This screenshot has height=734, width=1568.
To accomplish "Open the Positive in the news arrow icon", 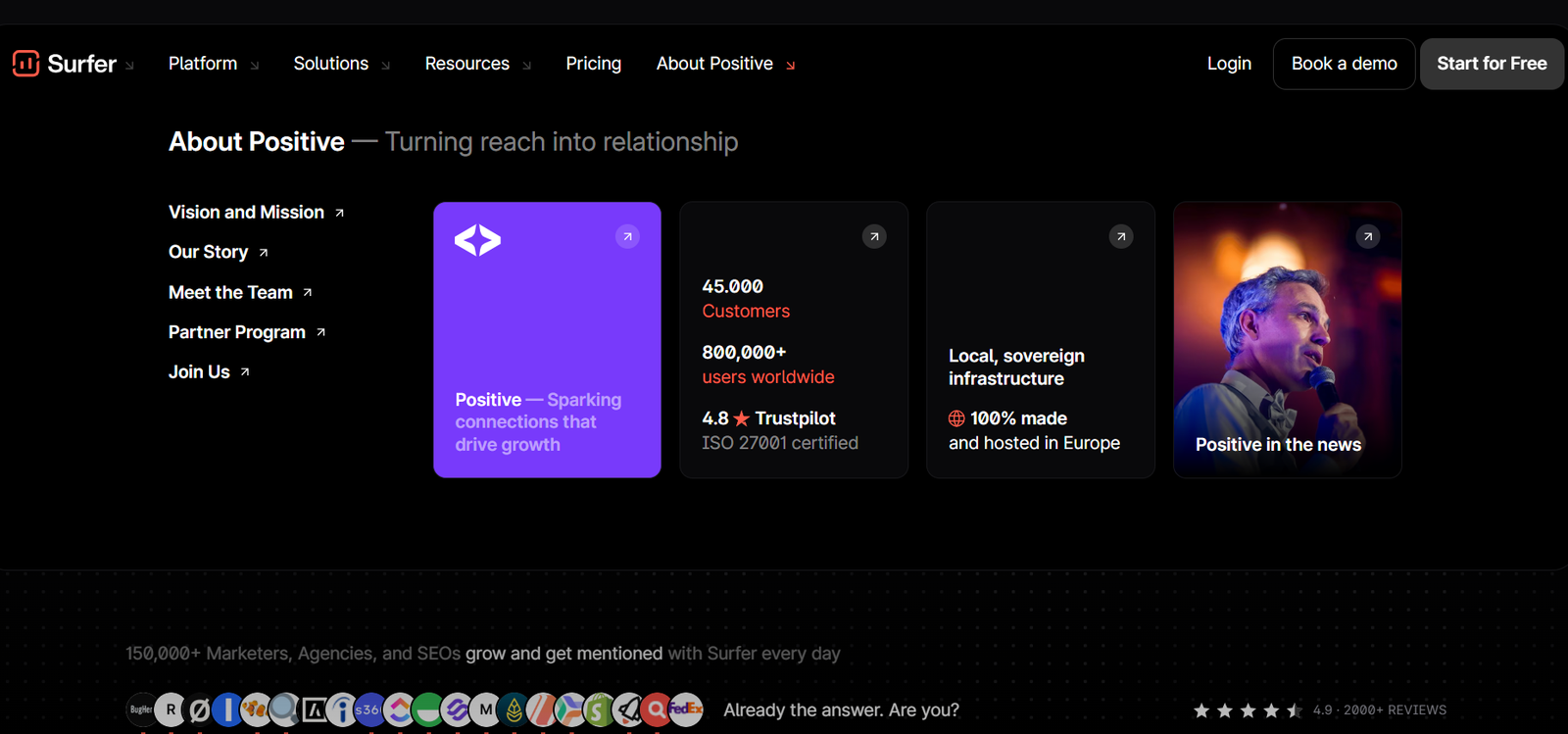I will [1368, 236].
